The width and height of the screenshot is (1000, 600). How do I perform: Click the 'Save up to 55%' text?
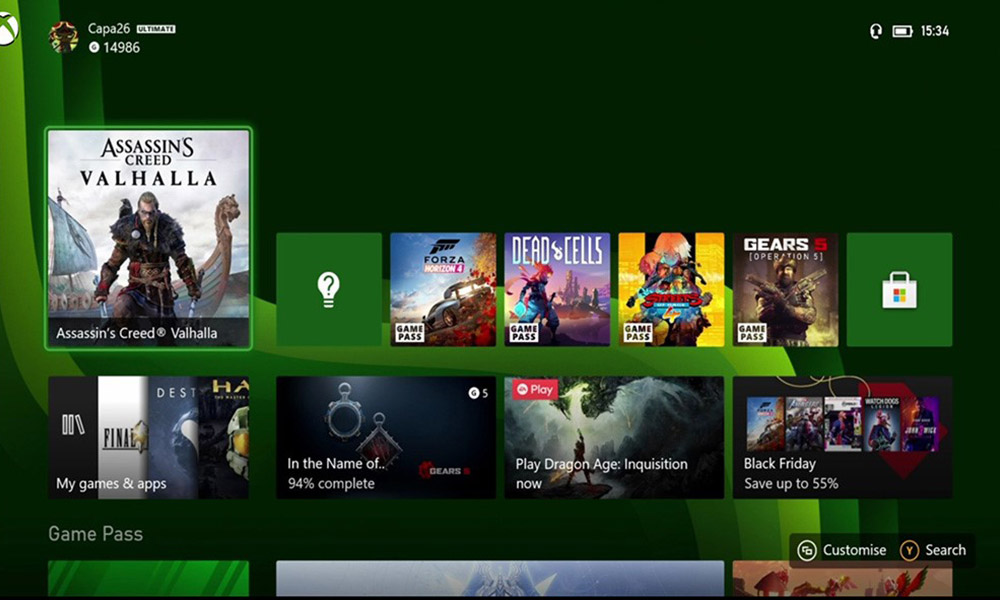791,484
